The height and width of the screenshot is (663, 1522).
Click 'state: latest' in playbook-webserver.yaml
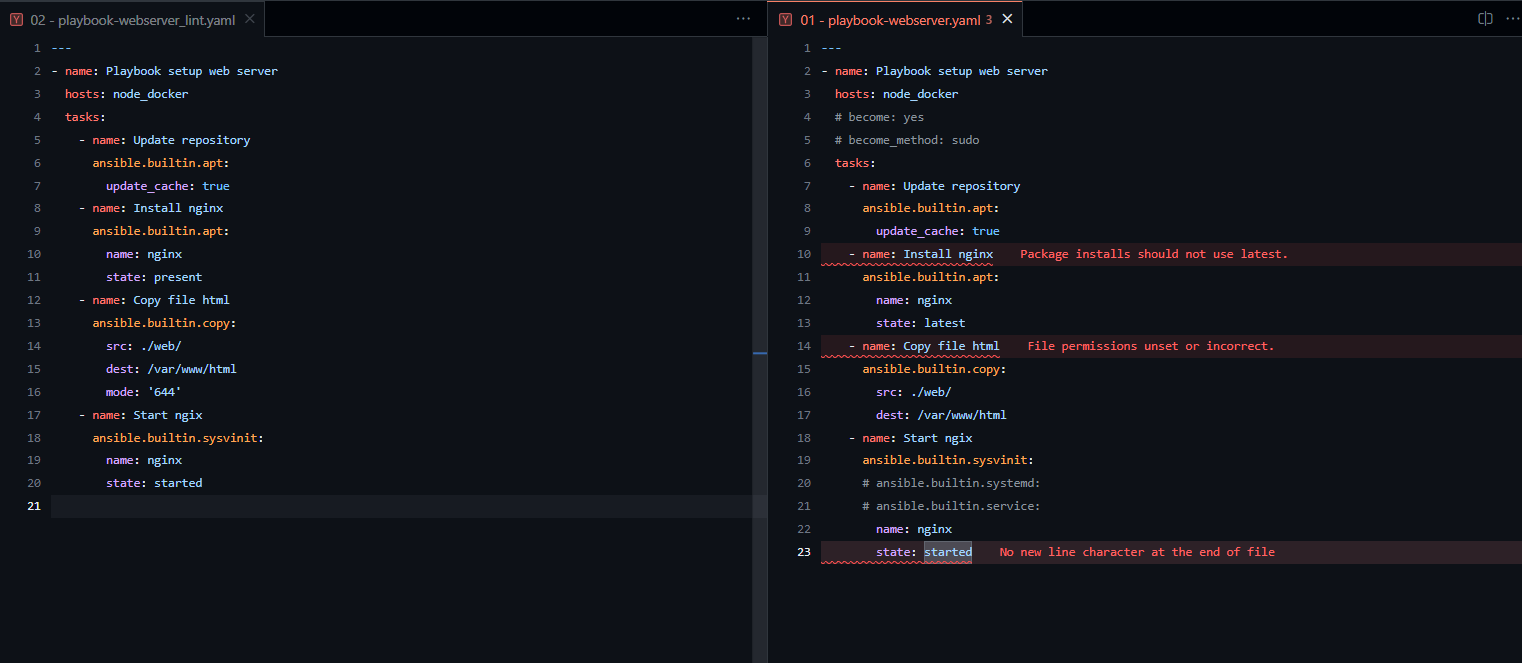pyautogui.click(x=921, y=323)
